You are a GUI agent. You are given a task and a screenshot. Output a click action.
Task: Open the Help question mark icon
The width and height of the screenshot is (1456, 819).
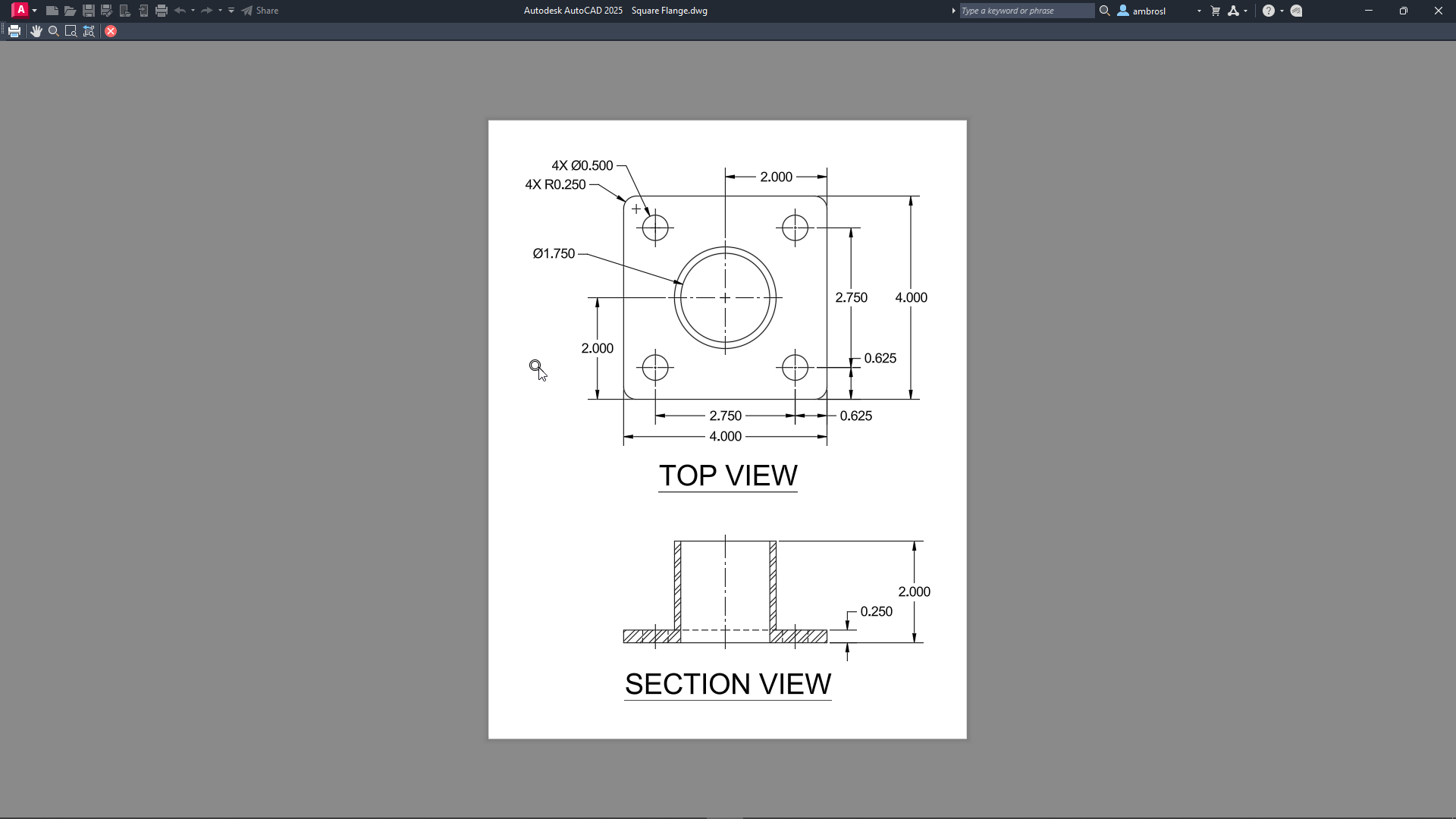click(x=1268, y=11)
